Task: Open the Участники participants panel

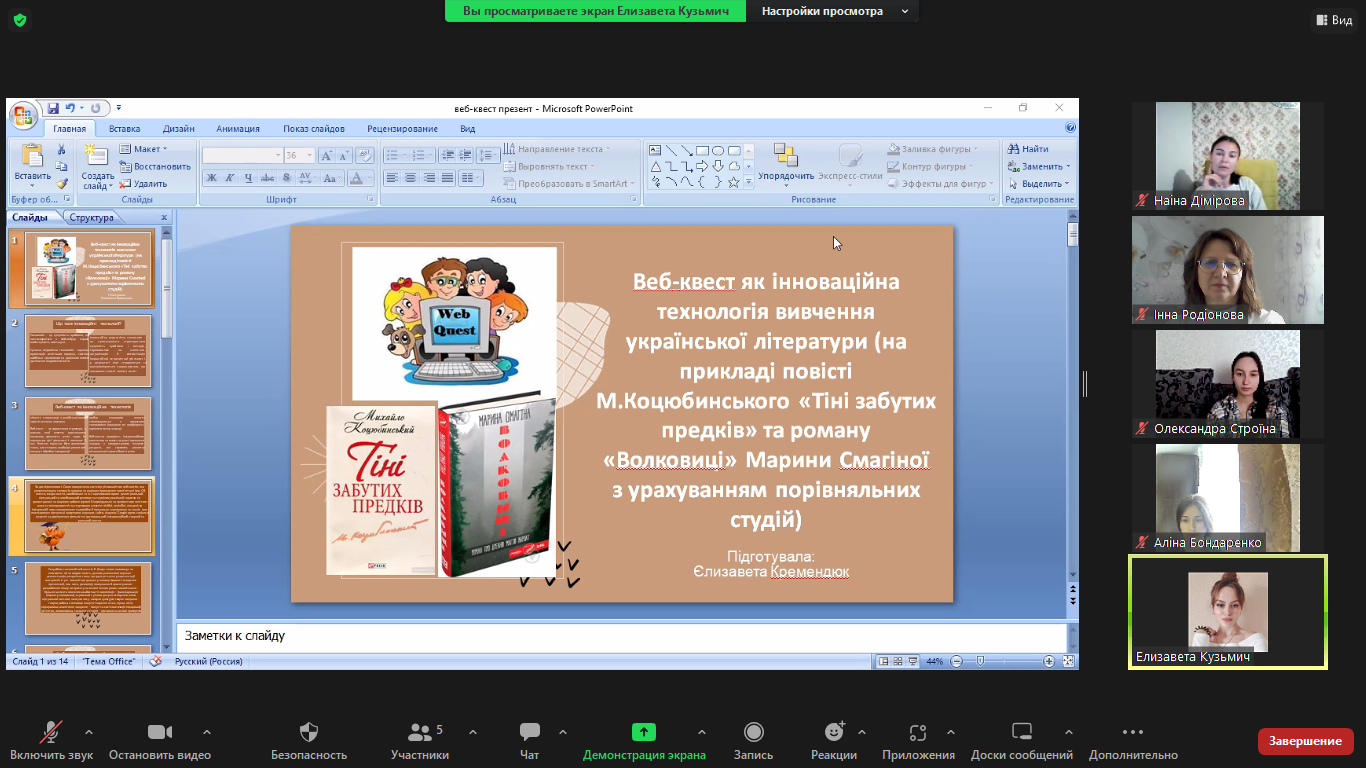Action: [x=419, y=733]
